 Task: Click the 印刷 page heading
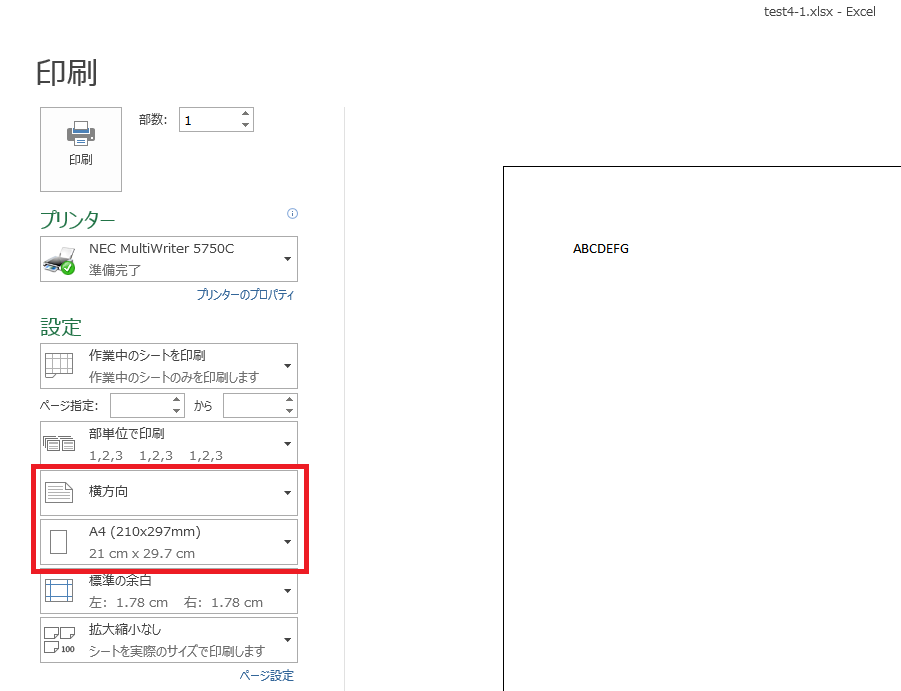coord(67,73)
